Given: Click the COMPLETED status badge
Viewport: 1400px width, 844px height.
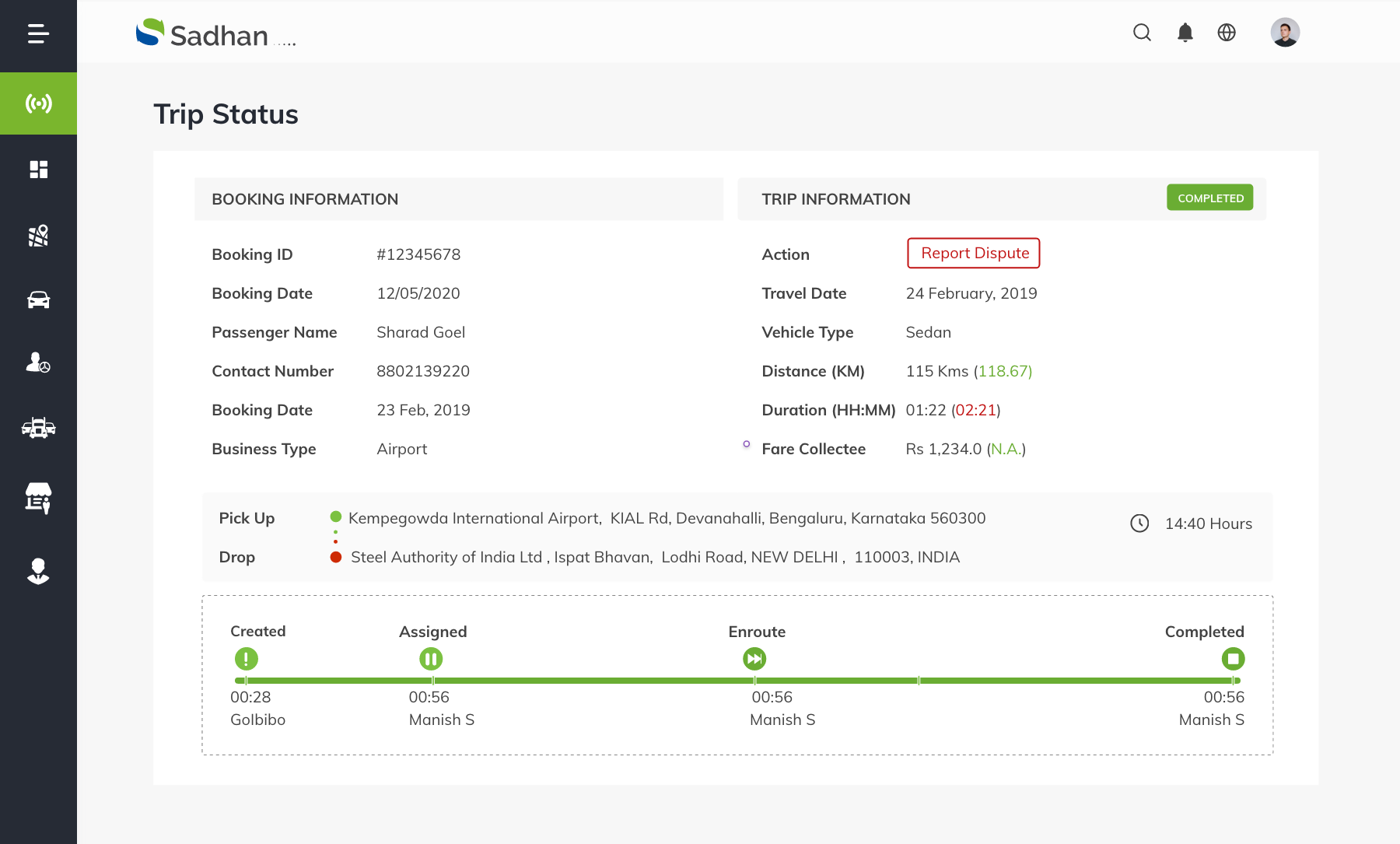Looking at the screenshot, I should [1209, 198].
